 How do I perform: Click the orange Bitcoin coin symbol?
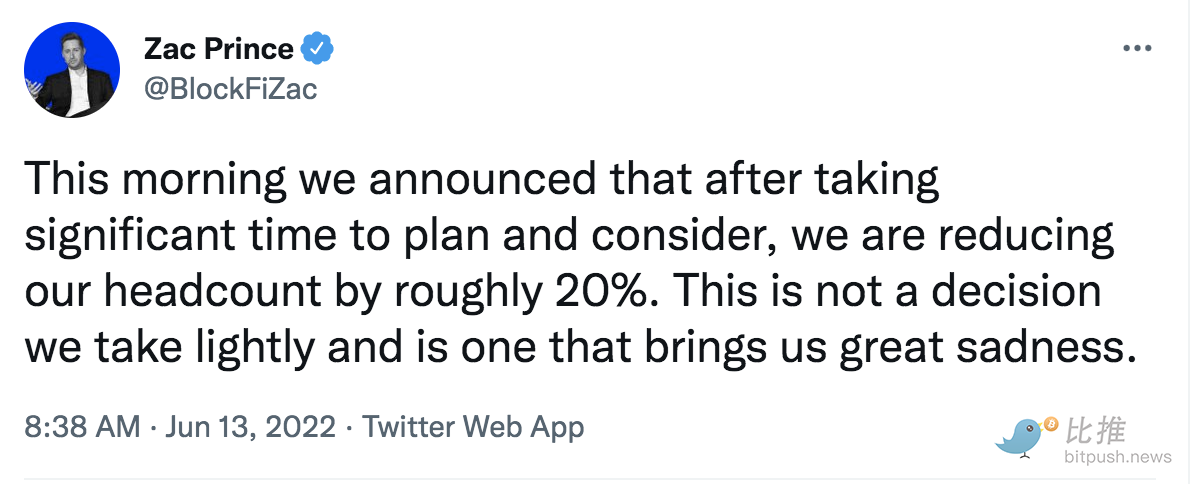pyautogui.click(x=1051, y=424)
